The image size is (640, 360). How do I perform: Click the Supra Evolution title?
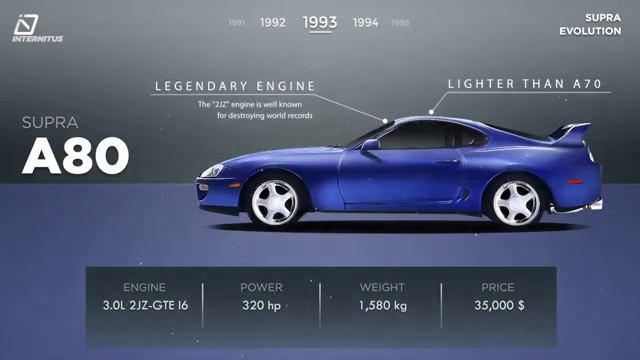[x=590, y=24]
